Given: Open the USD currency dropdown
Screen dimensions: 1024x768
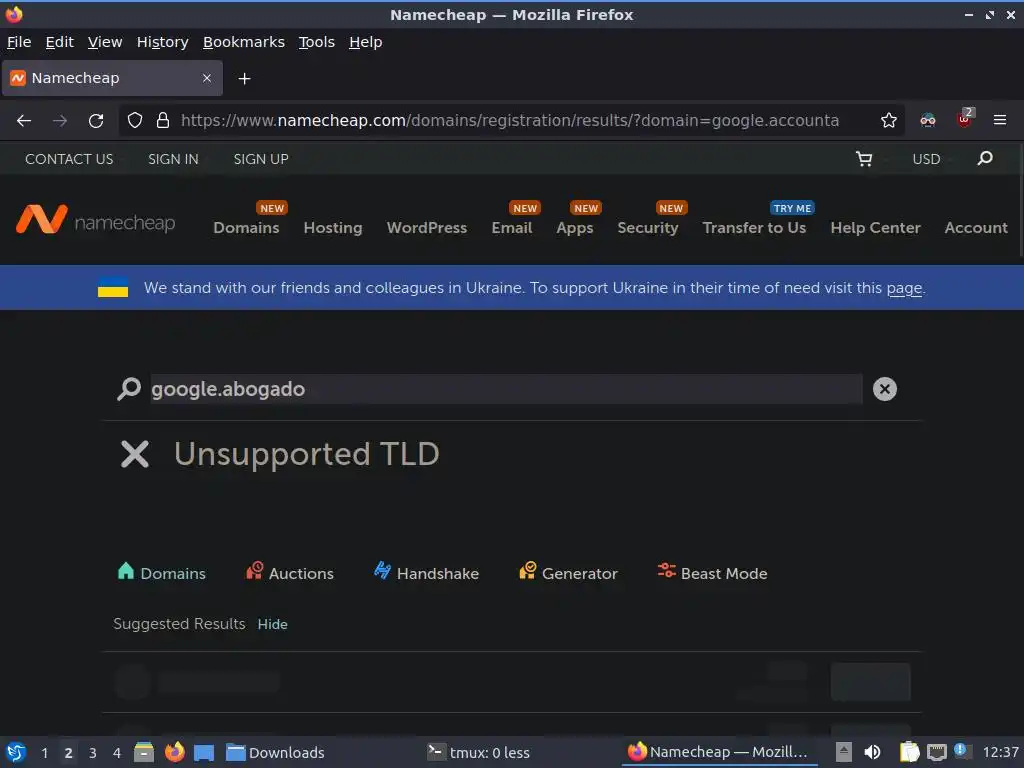Looking at the screenshot, I should coord(926,159).
